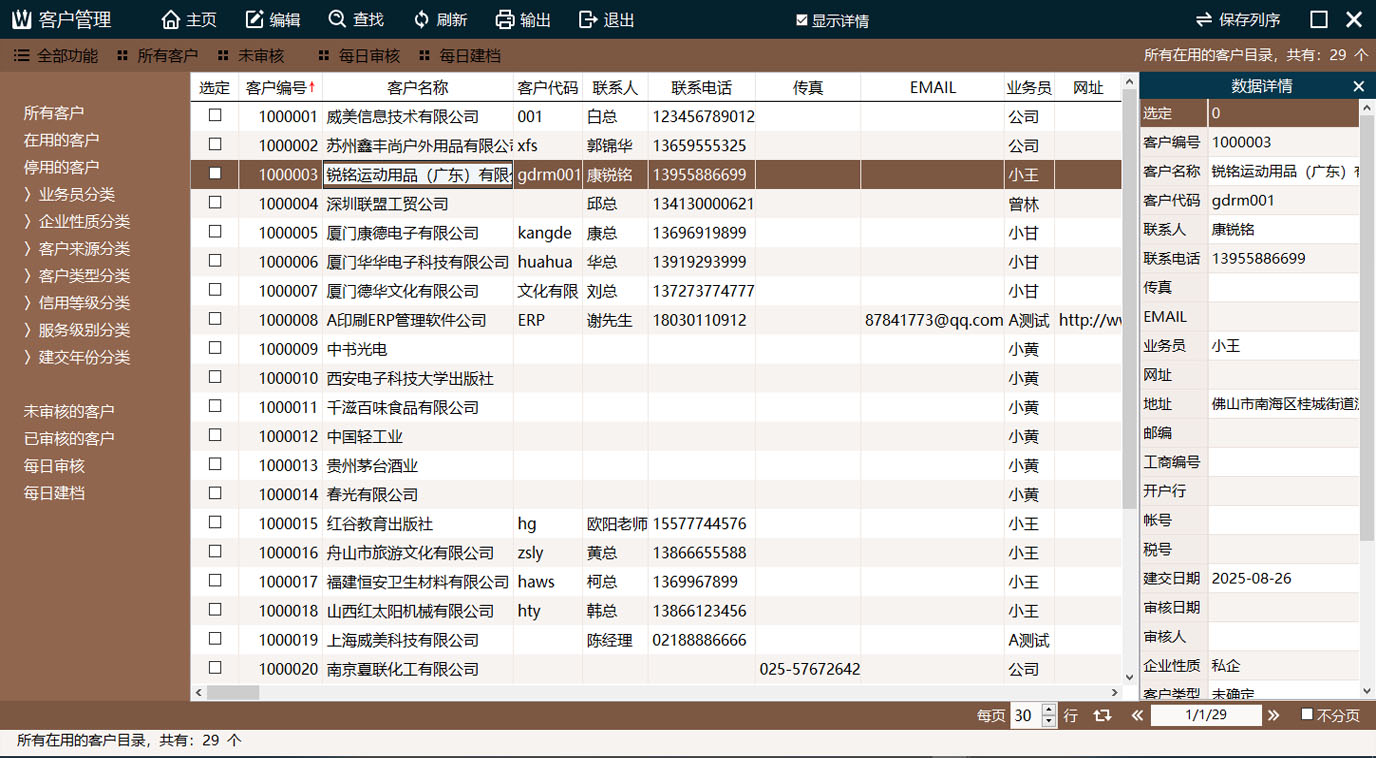Open Search (查找) magnifier tool
1376x758 pixels.
(x=337, y=20)
